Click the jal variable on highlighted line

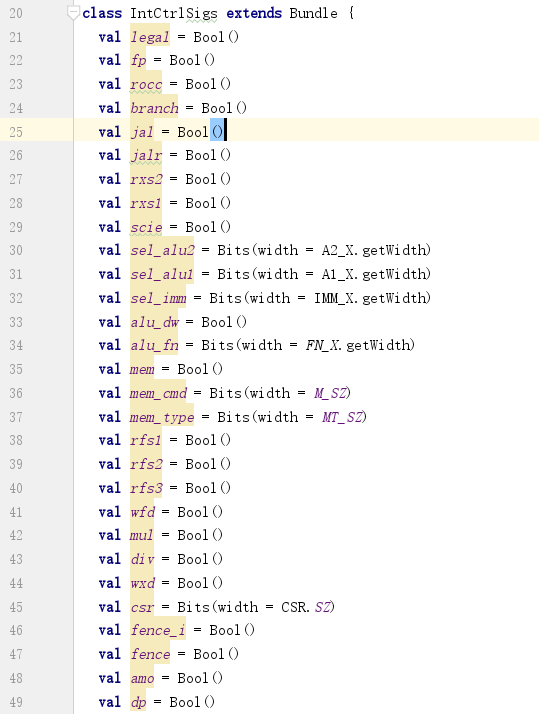coord(142,132)
